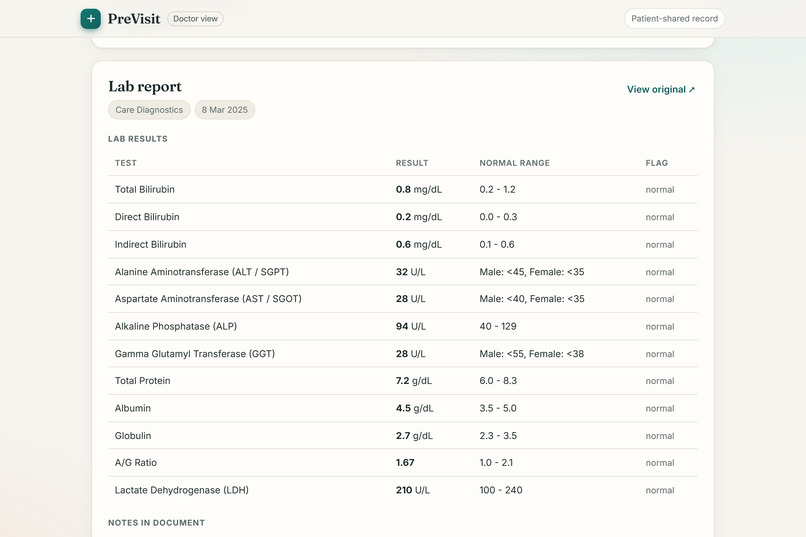
Task: Click the 0.0 - 0.3 normal range
Action: coord(498,217)
